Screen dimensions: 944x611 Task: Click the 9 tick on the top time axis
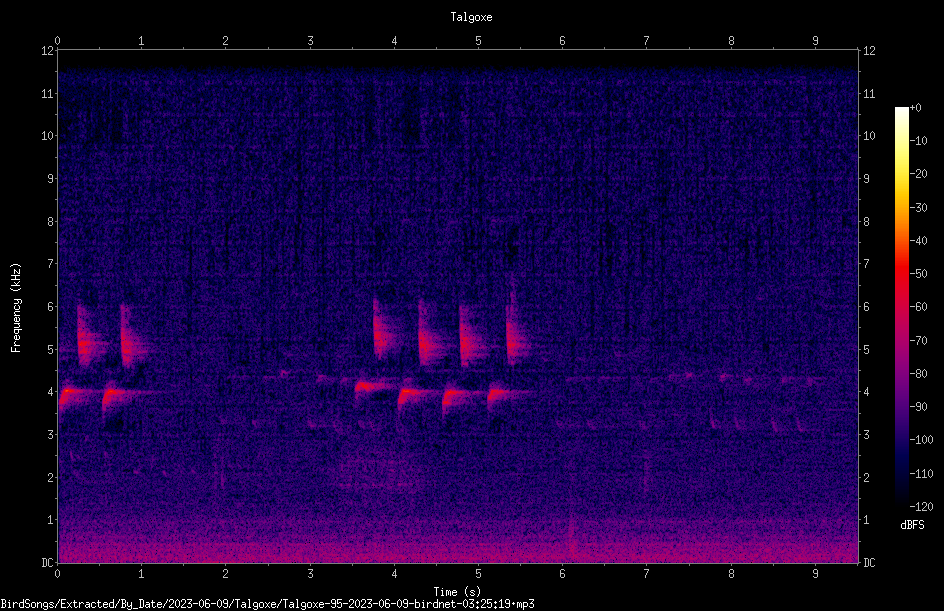tap(816, 41)
